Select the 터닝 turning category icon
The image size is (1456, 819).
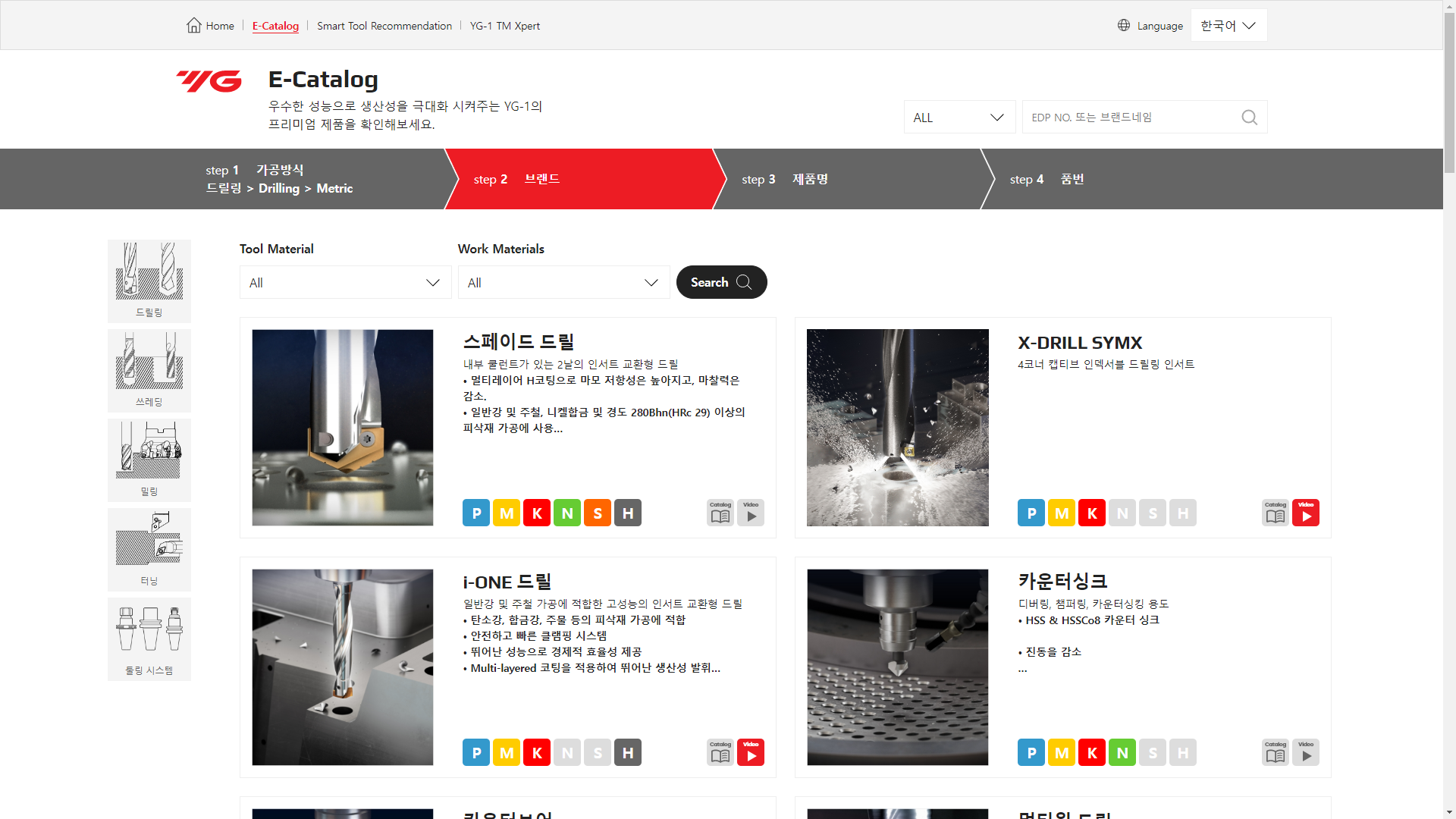[x=149, y=550]
